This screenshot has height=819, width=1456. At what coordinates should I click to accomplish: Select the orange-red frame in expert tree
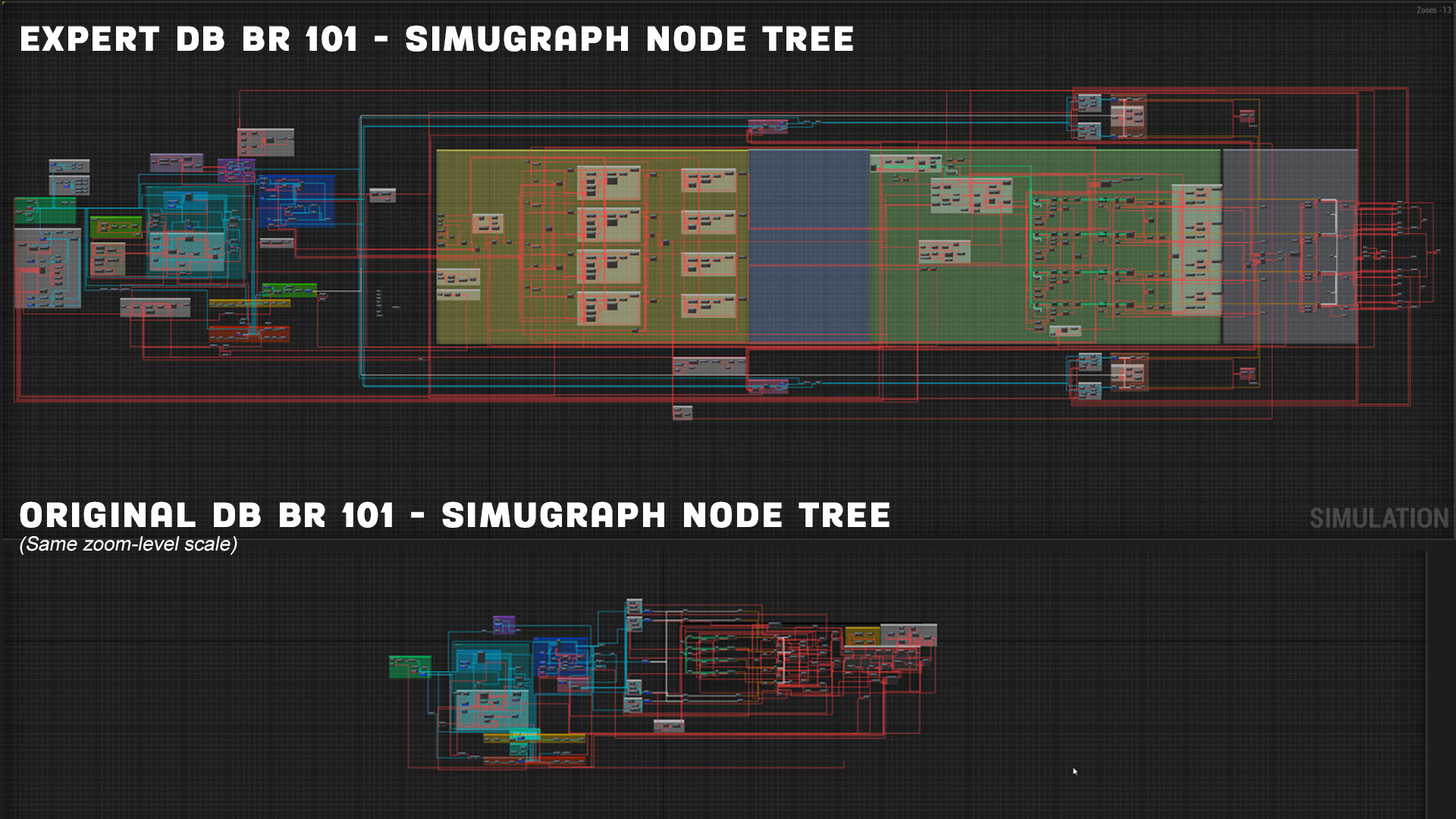point(249,334)
